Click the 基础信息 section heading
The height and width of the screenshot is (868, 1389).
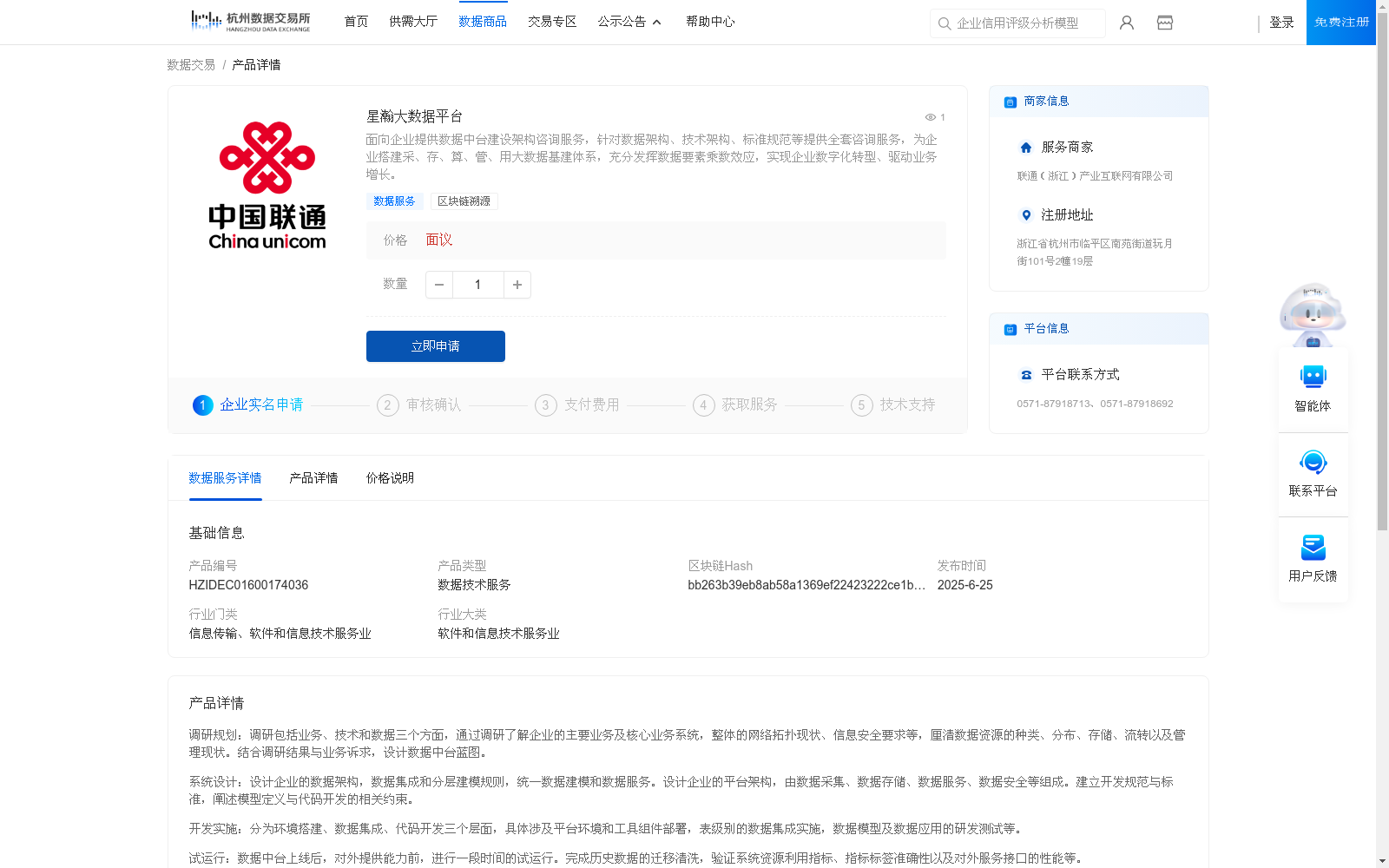[217, 533]
